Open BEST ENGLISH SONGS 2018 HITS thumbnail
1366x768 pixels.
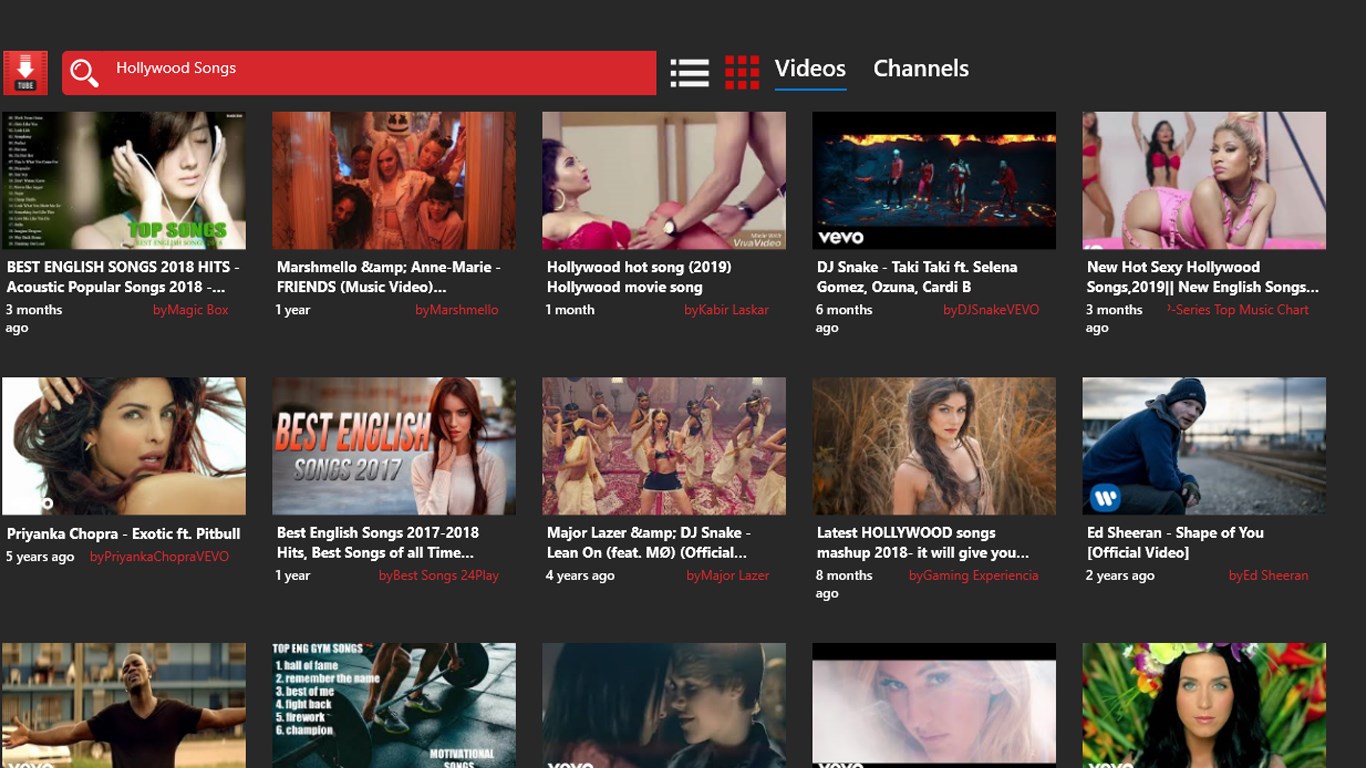(124, 180)
